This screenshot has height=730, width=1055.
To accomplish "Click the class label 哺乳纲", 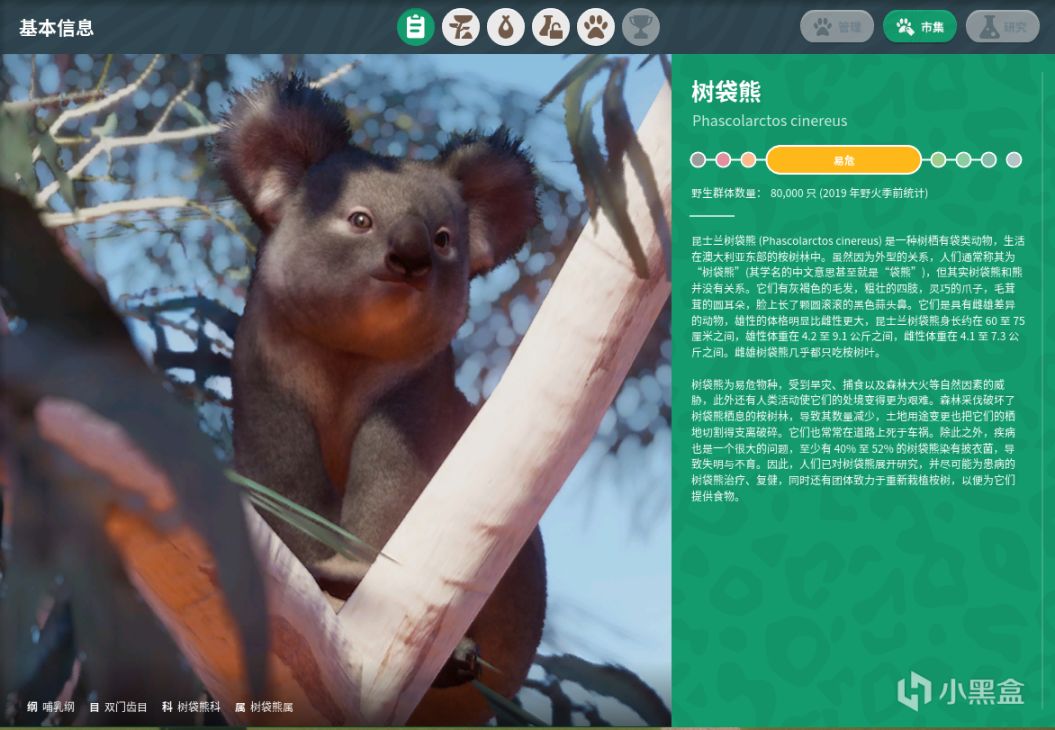I will click(58, 707).
